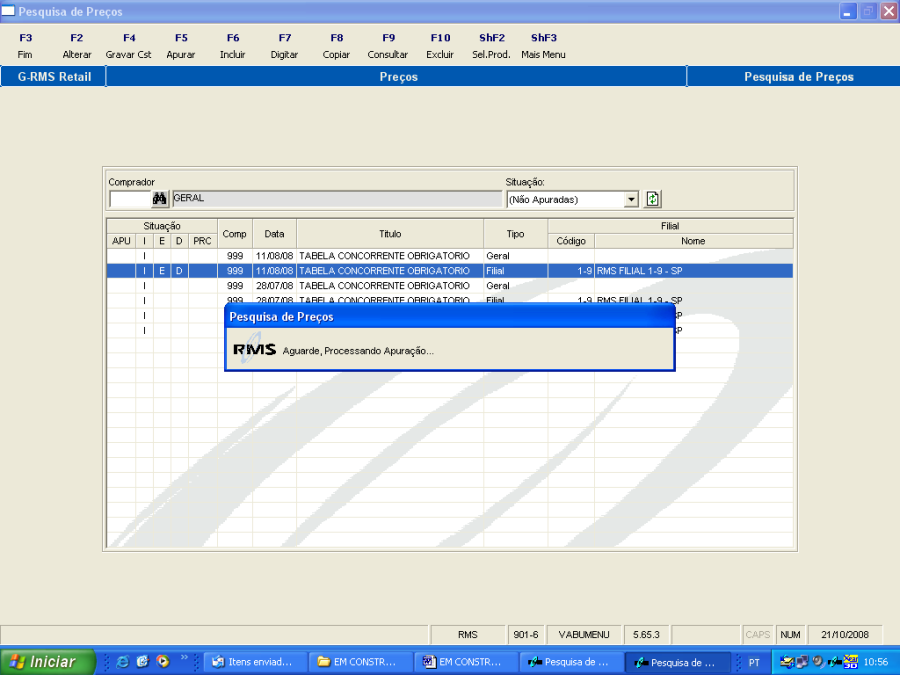
Task: Click the GERAL comprador name field
Action: [337, 199]
